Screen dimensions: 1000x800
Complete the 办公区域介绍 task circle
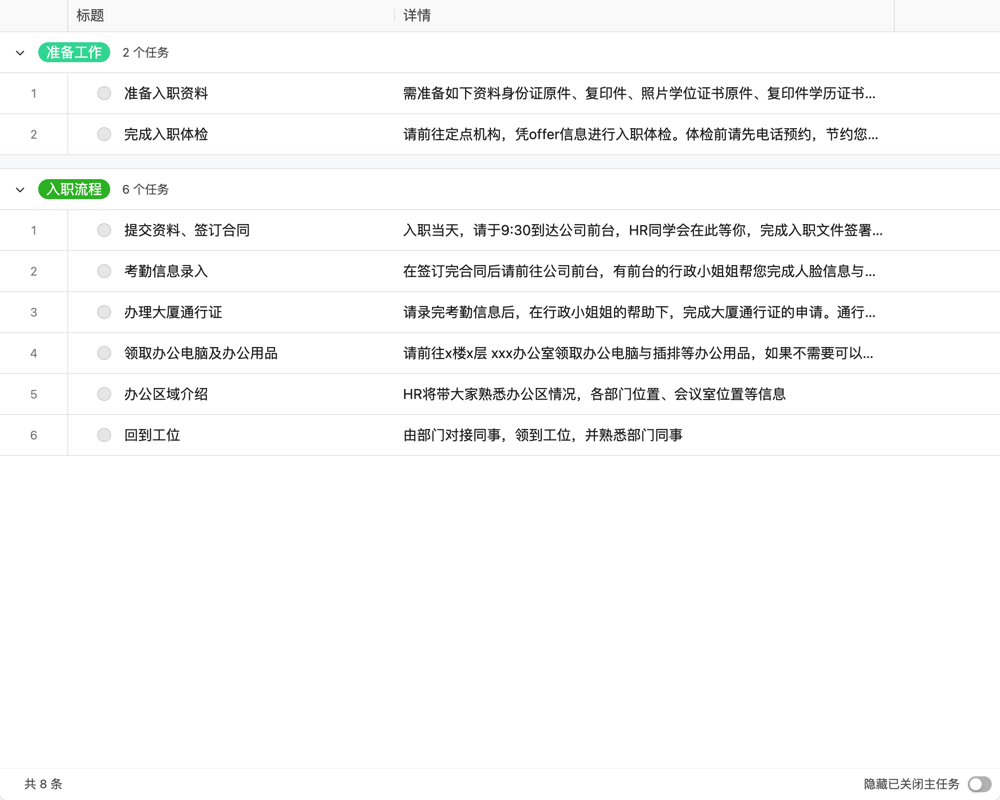(x=103, y=394)
